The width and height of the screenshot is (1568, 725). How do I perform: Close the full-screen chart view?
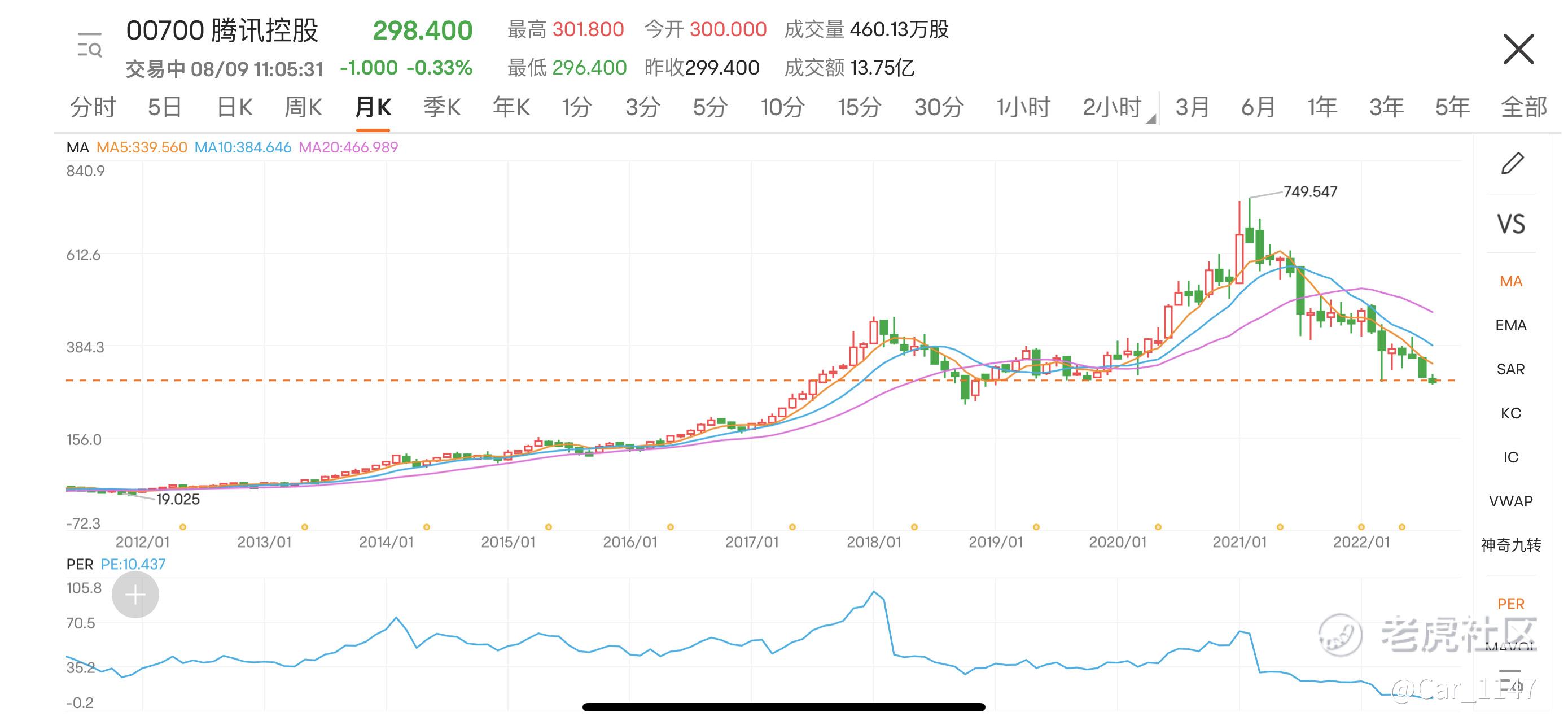[x=1518, y=49]
